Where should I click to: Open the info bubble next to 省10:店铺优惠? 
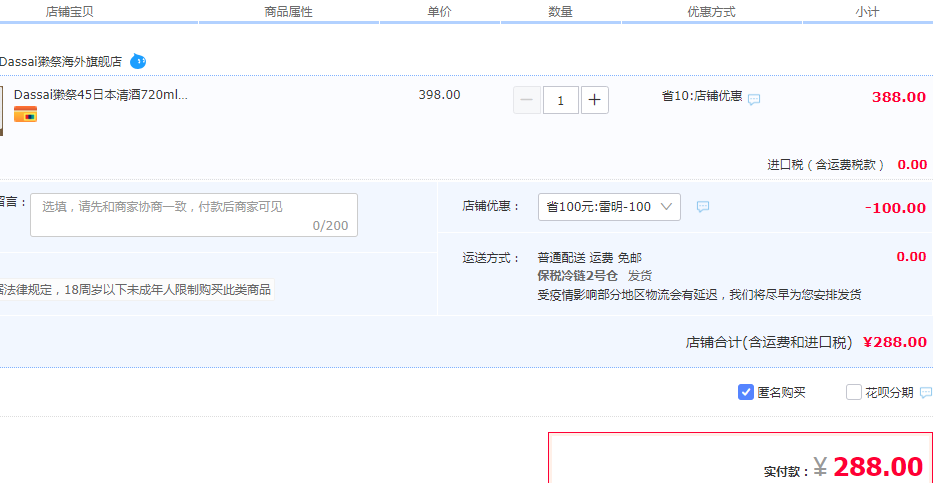[x=754, y=99]
